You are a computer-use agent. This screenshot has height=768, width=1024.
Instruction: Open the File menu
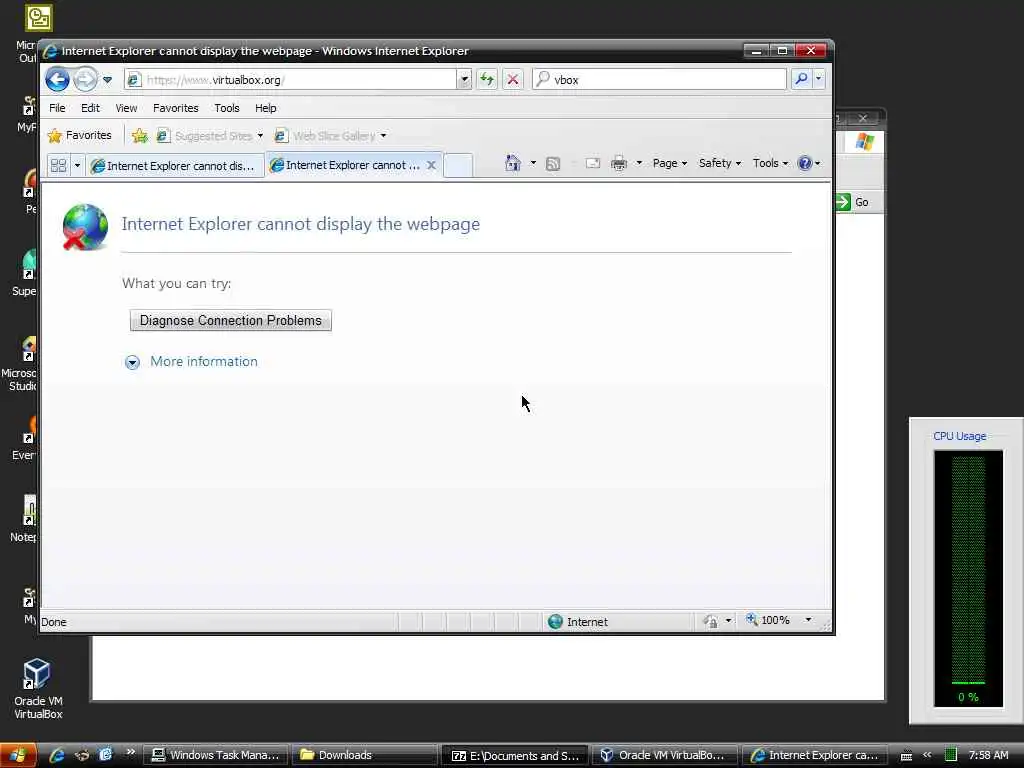57,108
